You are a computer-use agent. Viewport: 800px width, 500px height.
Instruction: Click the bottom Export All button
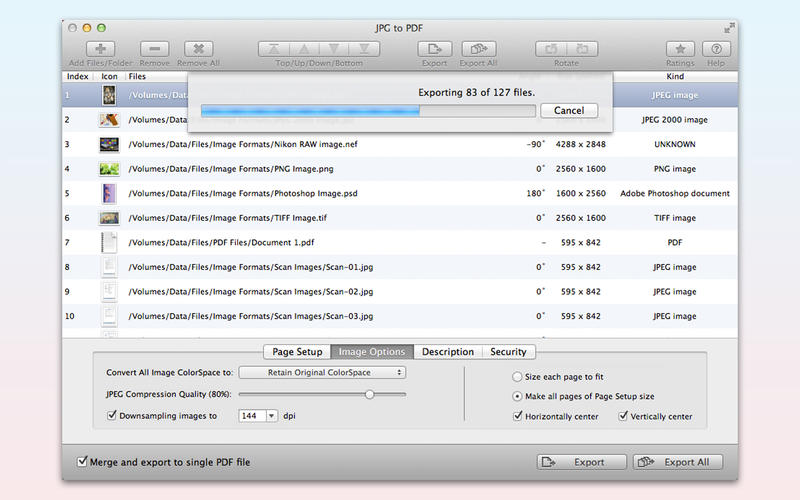679,462
